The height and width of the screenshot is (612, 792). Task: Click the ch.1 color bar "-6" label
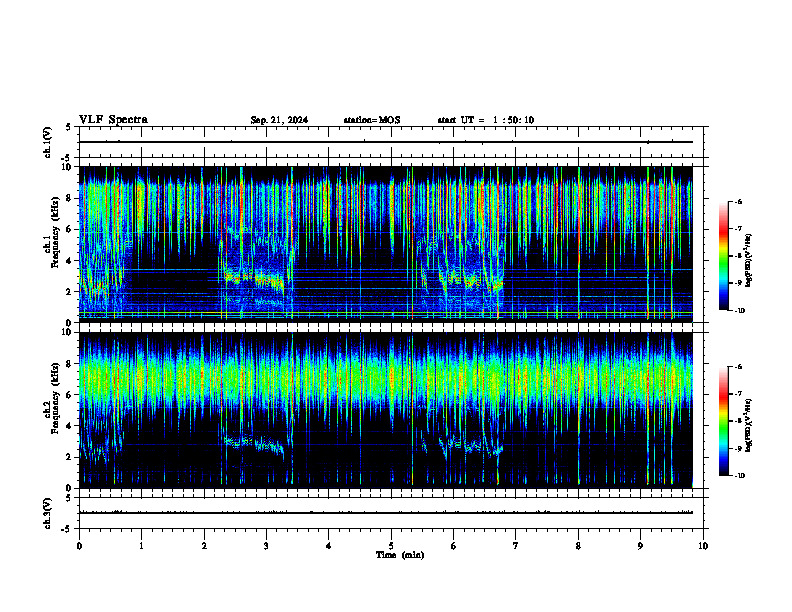[x=738, y=202]
